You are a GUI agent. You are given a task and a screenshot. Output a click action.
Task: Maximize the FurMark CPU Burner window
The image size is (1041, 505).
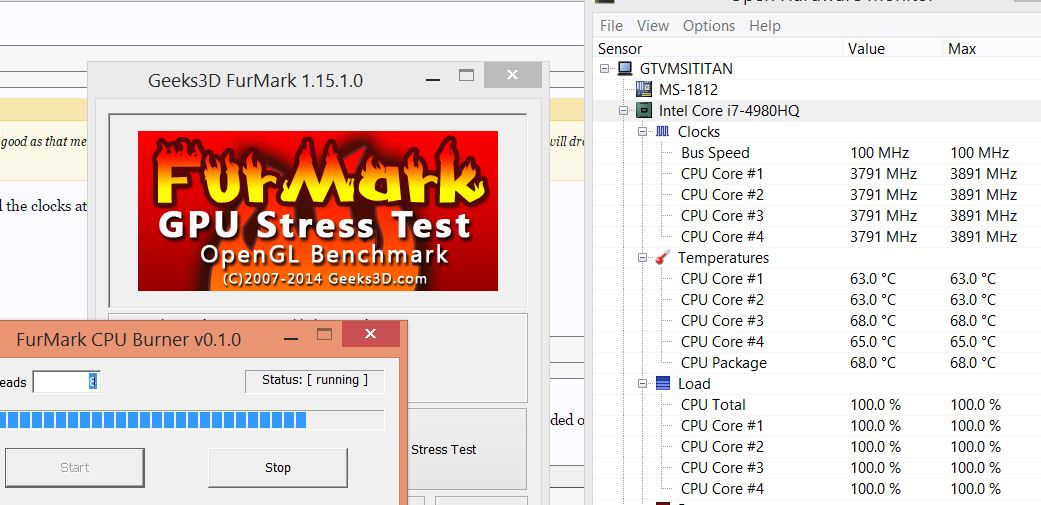[x=324, y=334]
